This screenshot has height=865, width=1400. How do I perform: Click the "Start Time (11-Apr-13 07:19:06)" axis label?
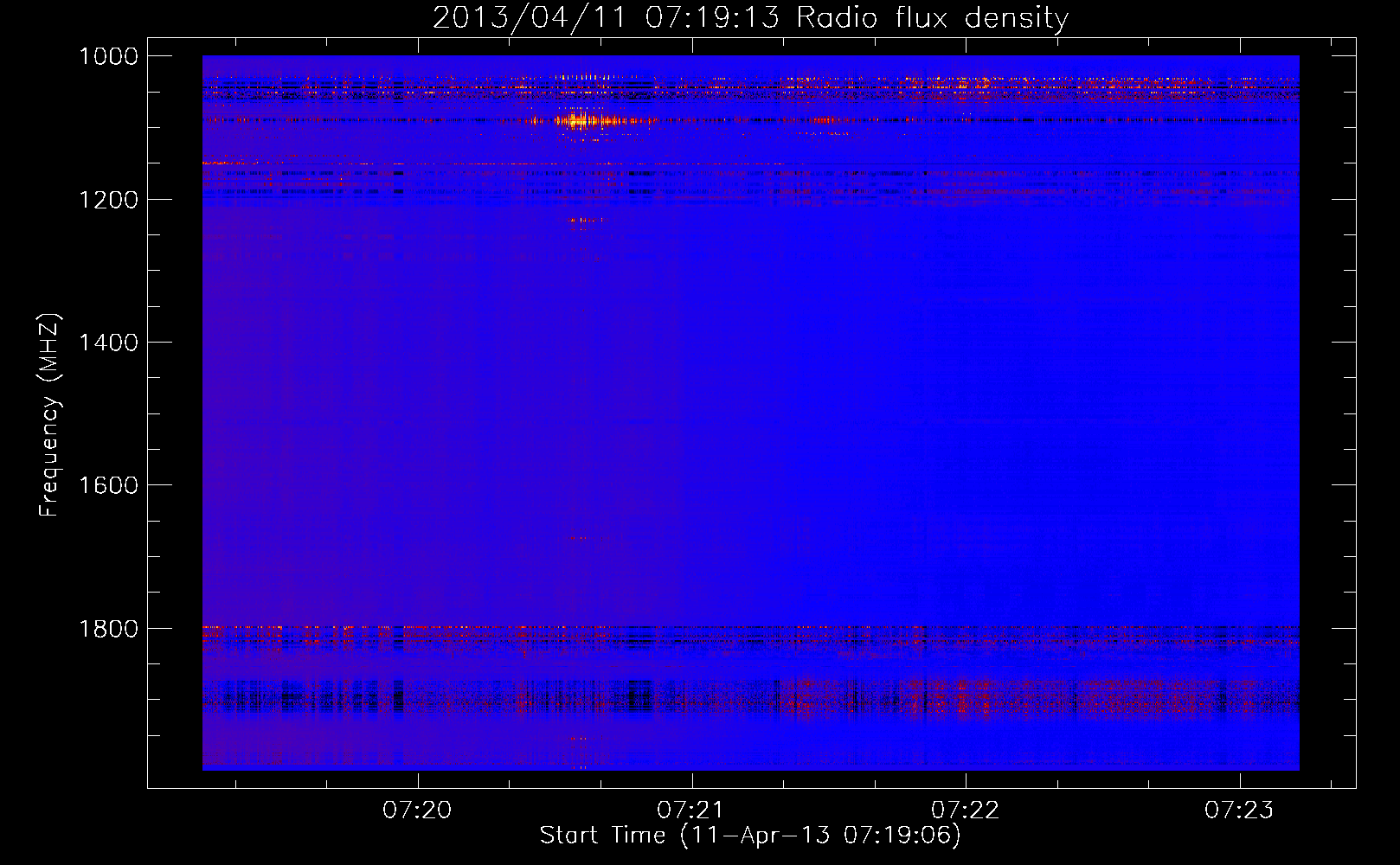[x=750, y=836]
